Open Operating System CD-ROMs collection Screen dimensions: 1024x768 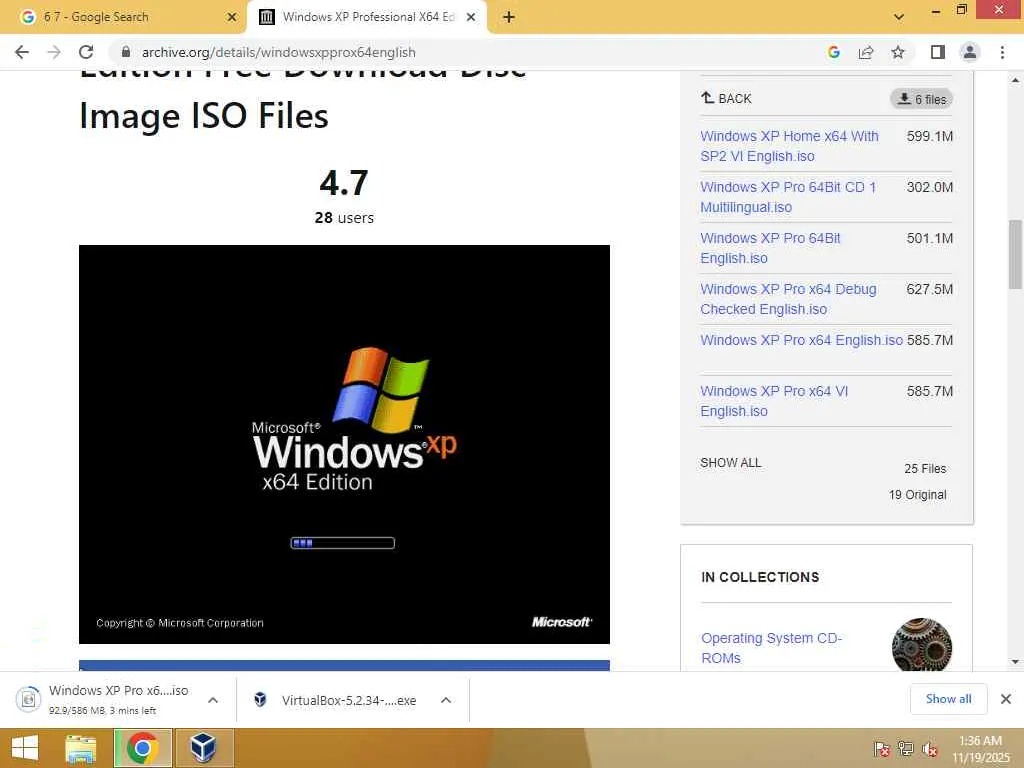pyautogui.click(x=771, y=648)
